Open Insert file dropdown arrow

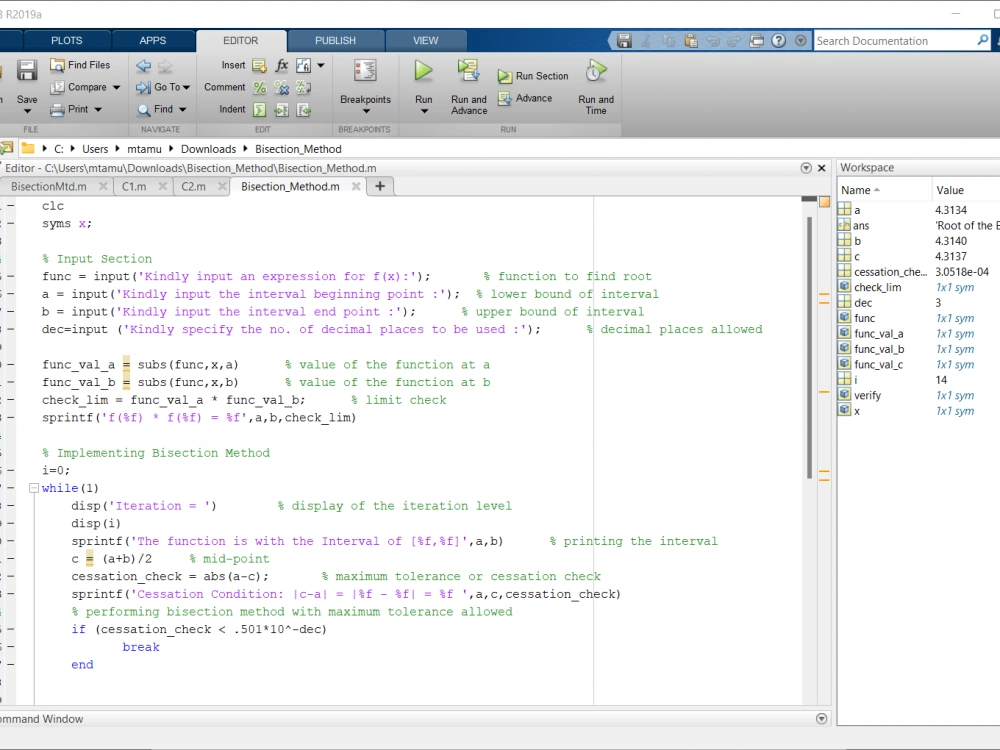click(321, 65)
